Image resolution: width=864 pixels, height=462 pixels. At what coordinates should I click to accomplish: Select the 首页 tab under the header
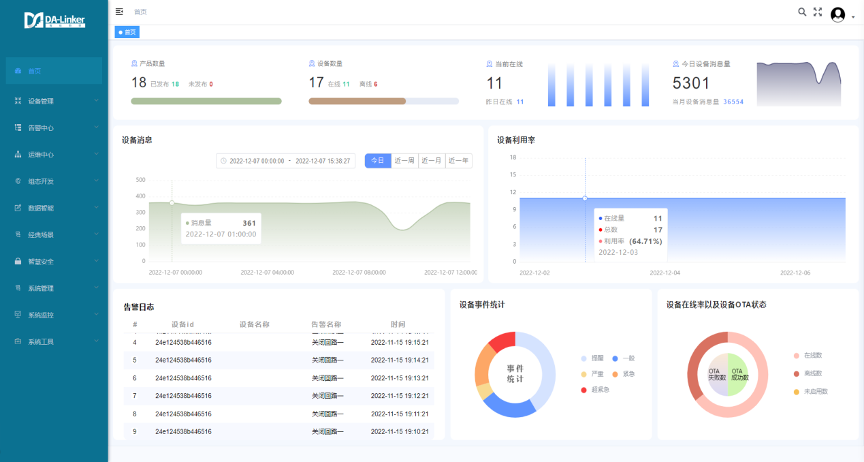pos(127,32)
